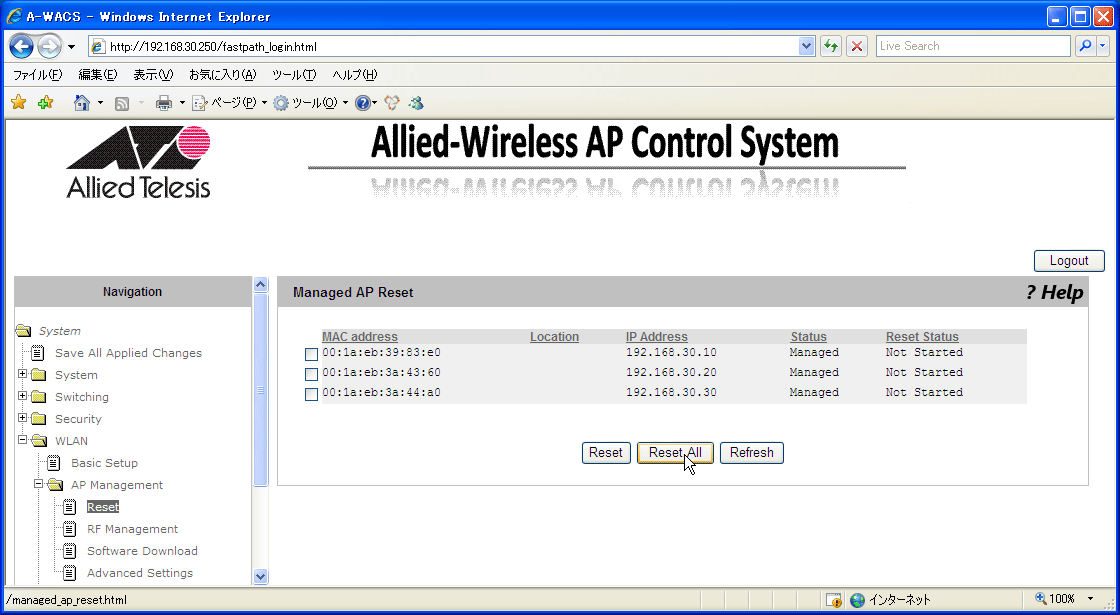Click the navigation panel scrollbar thumb
Viewport: 1120px width, 615px height.
pos(260,390)
